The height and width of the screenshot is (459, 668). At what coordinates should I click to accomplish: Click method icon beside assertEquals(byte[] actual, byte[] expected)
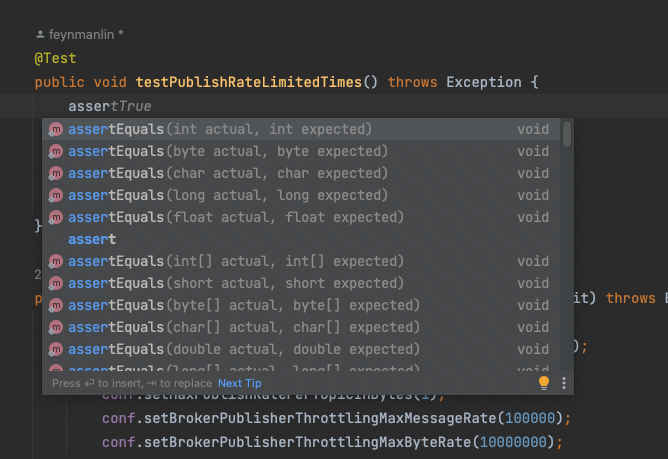tap(55, 306)
